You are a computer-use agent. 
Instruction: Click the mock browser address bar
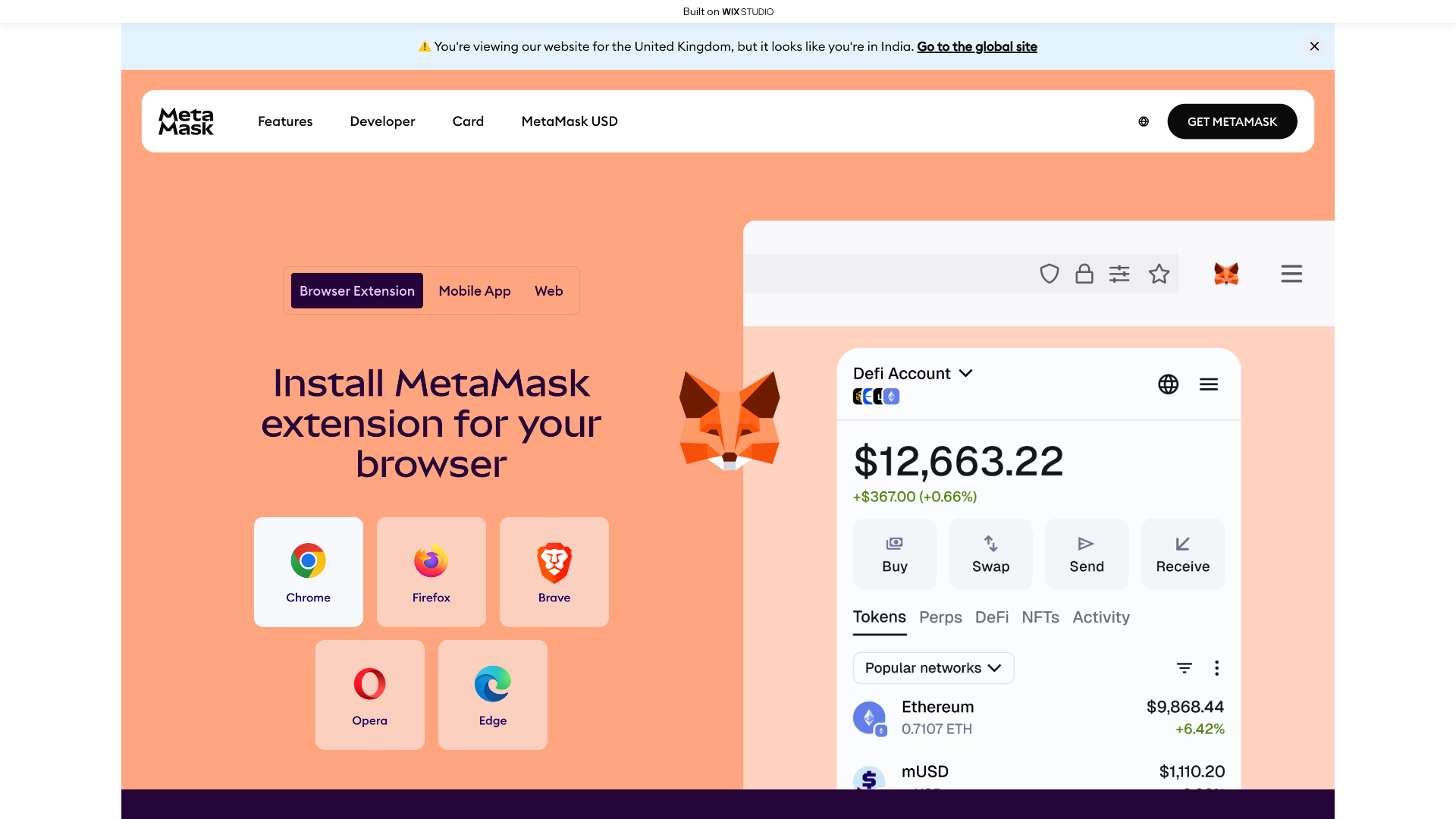point(961,274)
